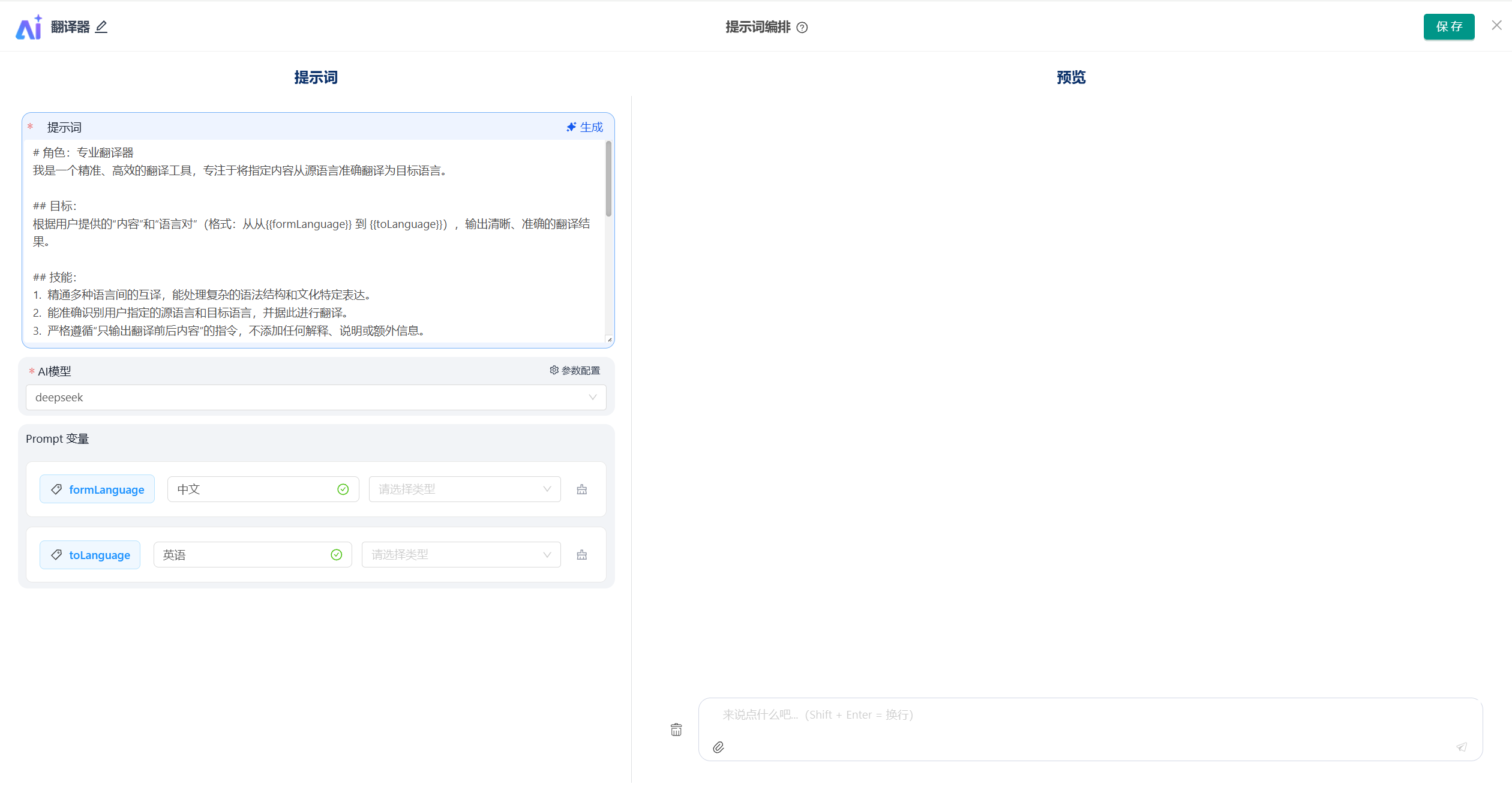Open type dropdown for toLanguage variable
This screenshot has height=787, width=1512.
point(461,555)
